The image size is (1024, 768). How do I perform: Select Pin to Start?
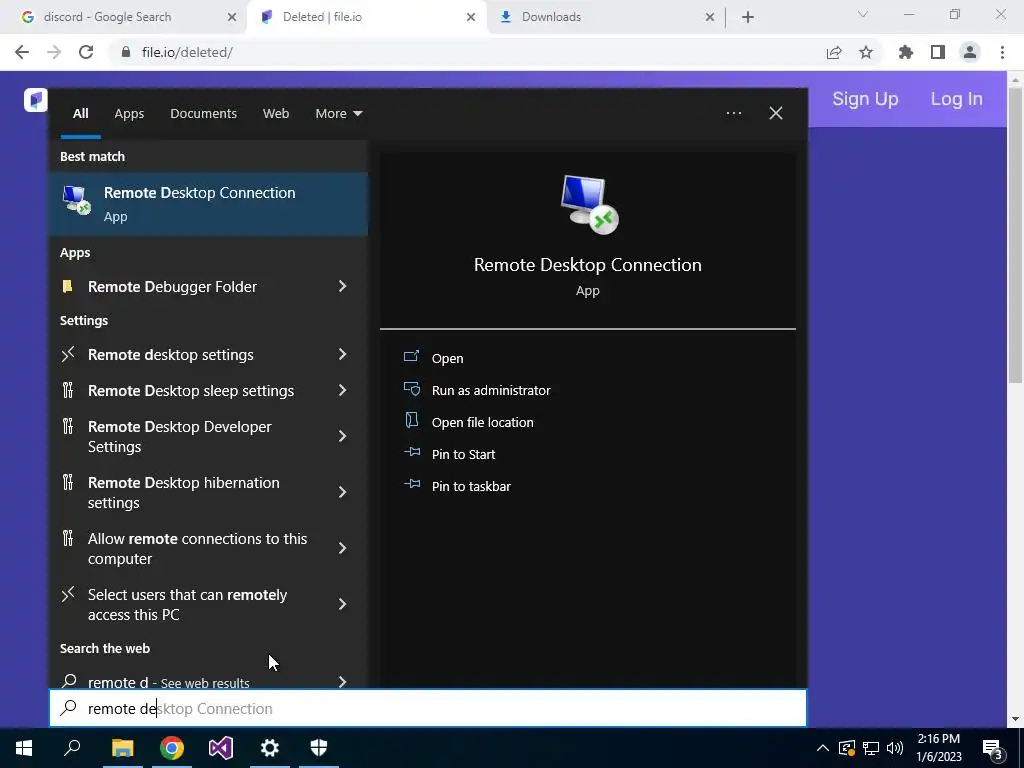[x=464, y=454]
